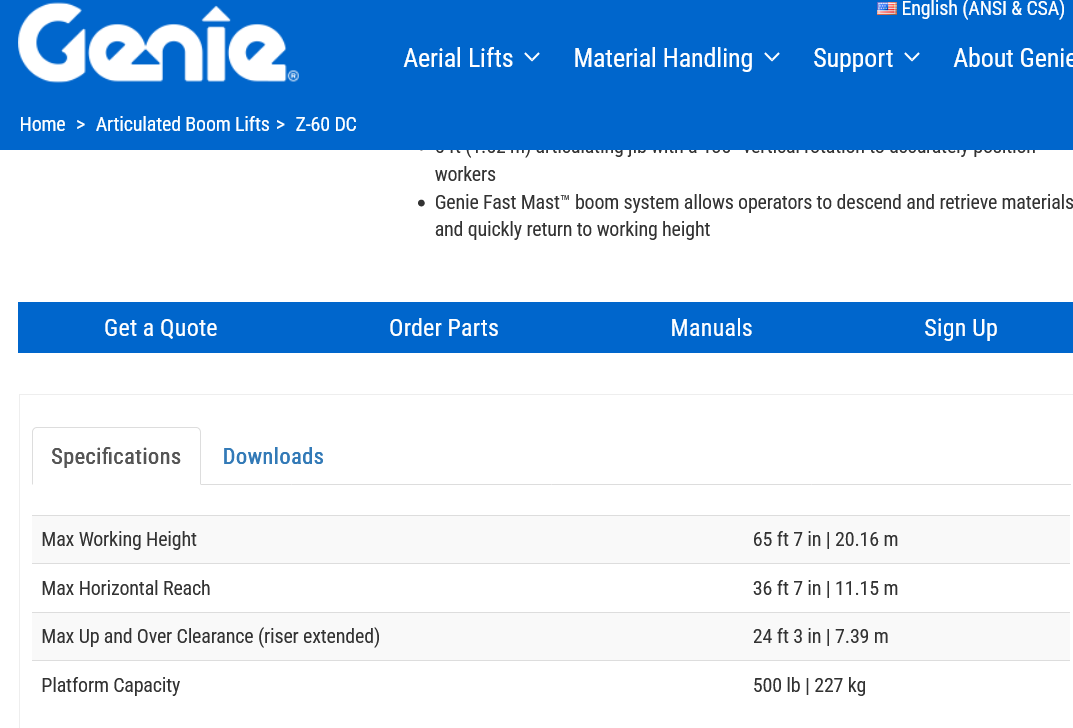Open the About Genie menu

point(1013,58)
